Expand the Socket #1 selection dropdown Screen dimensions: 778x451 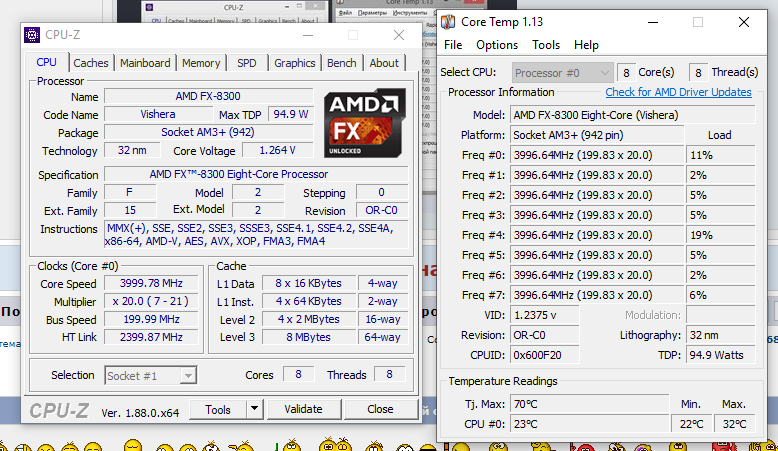point(150,376)
